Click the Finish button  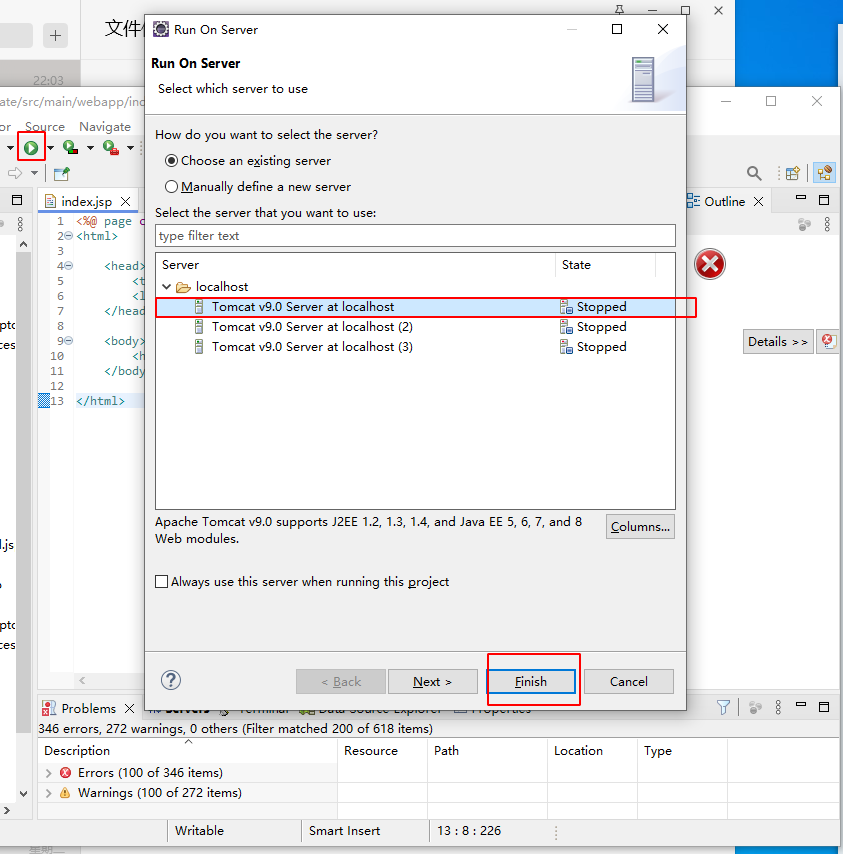pos(531,681)
